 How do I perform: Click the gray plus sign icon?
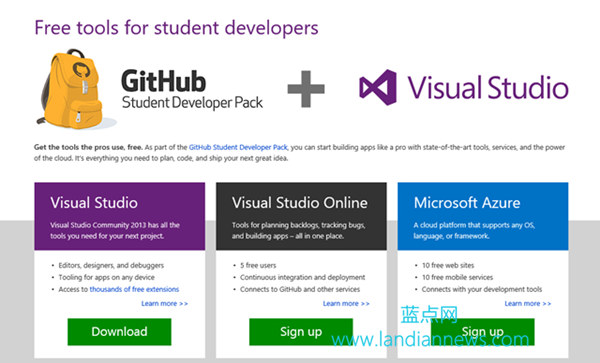(x=306, y=89)
